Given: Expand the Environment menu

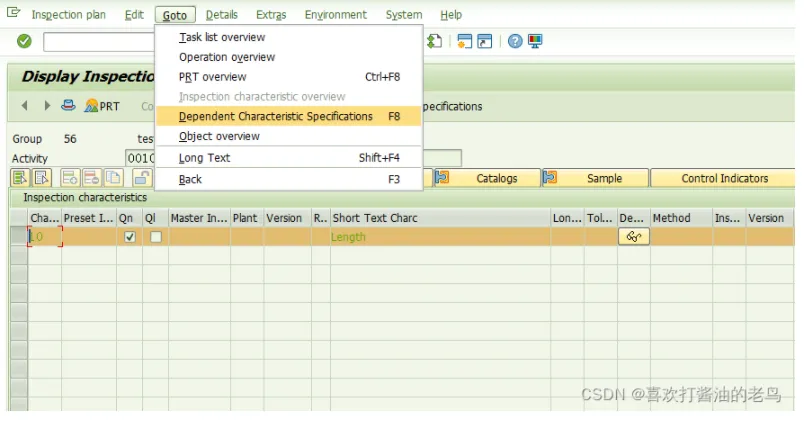Looking at the screenshot, I should pyautogui.click(x=335, y=15).
